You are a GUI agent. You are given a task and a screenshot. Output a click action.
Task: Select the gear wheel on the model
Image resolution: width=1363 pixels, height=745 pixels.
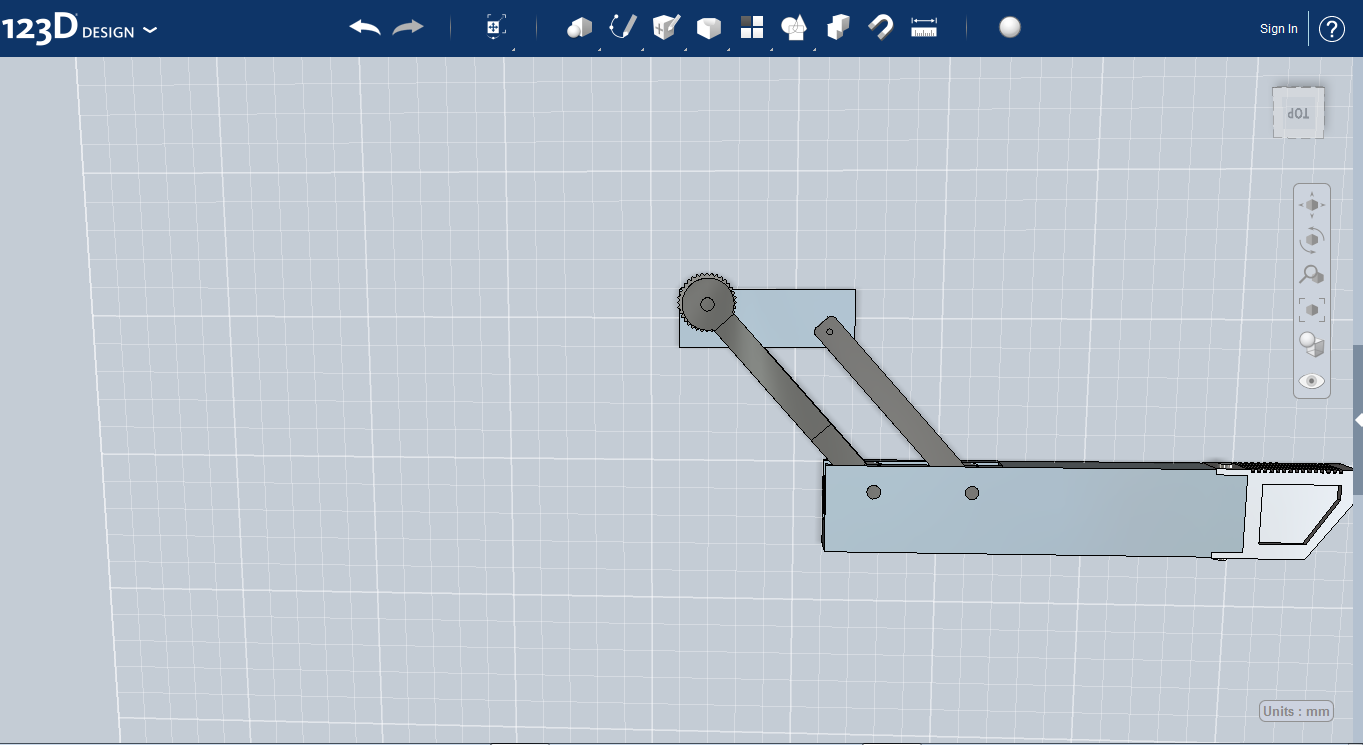point(707,303)
